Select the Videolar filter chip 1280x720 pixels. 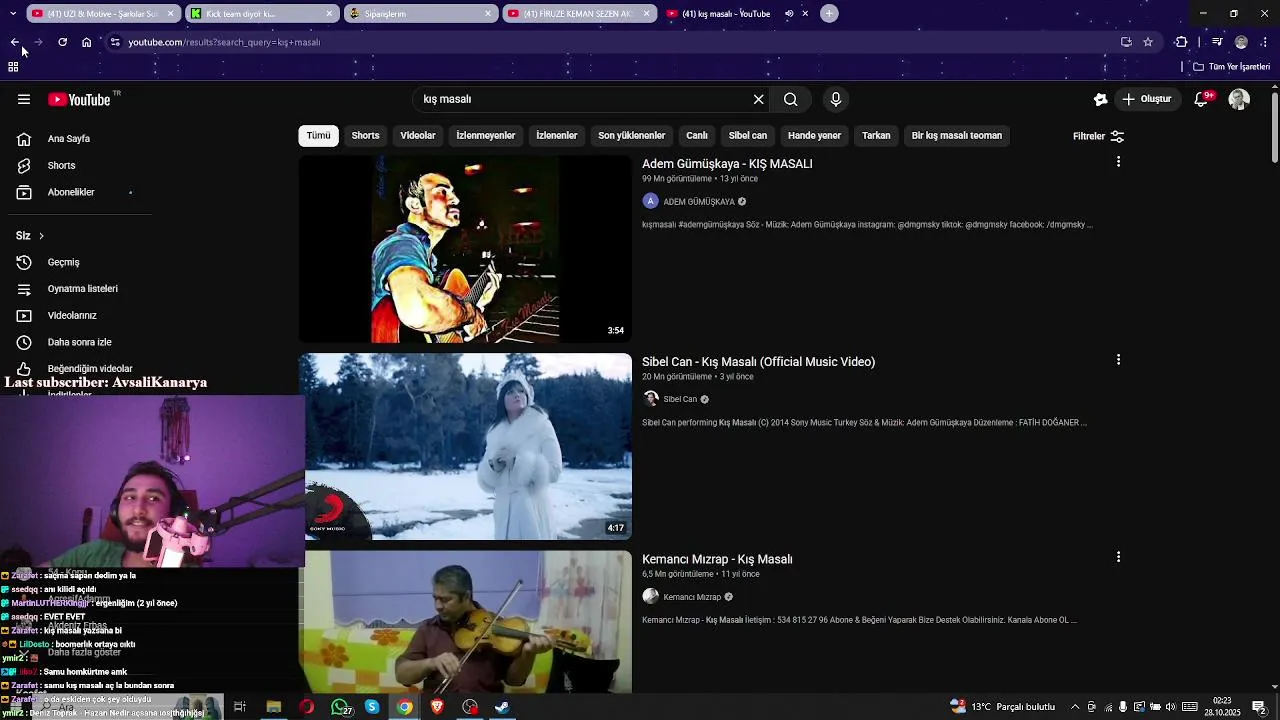tap(418, 136)
